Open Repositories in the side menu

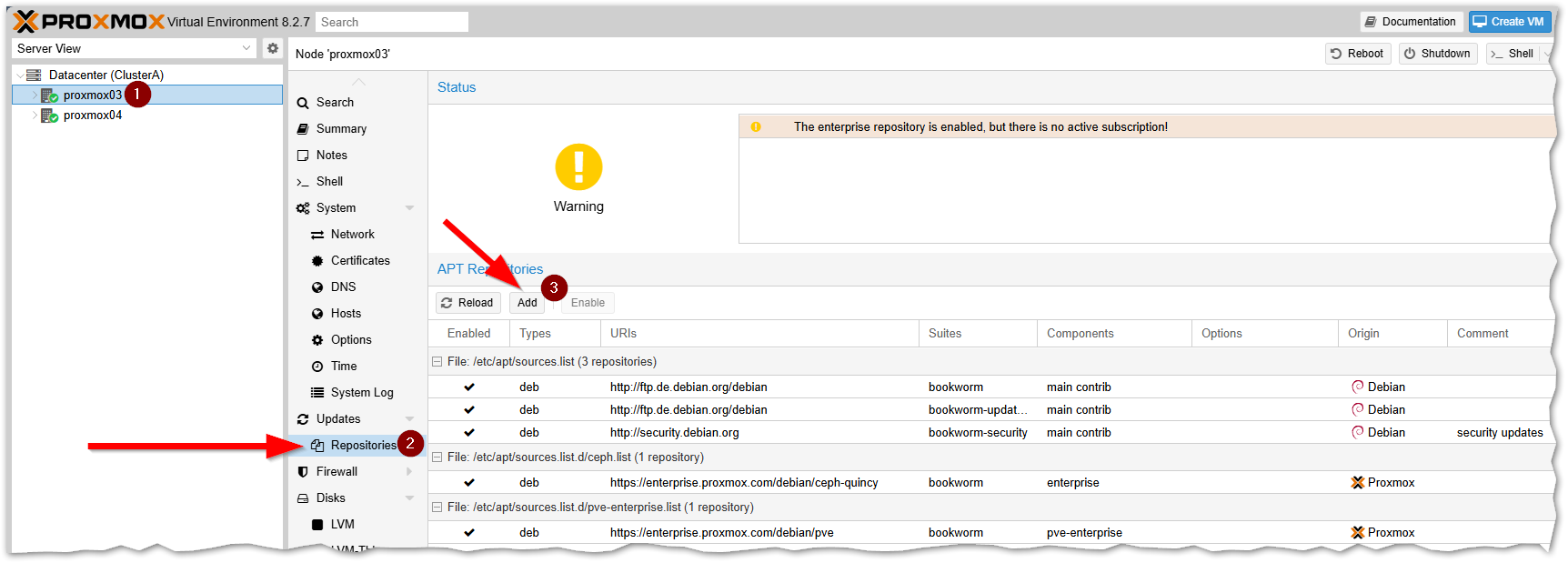(363, 446)
